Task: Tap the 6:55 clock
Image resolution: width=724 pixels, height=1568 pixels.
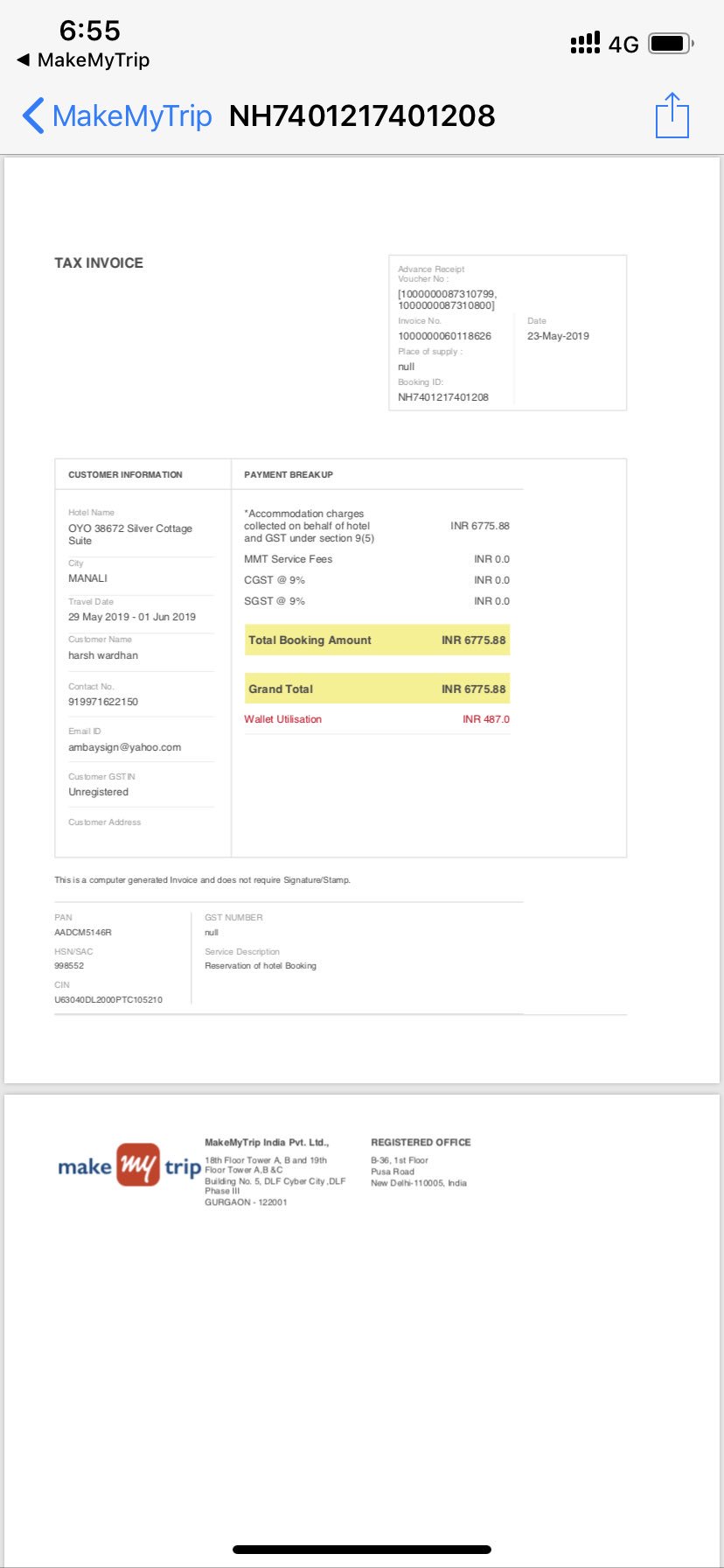Action: pyautogui.click(x=89, y=31)
